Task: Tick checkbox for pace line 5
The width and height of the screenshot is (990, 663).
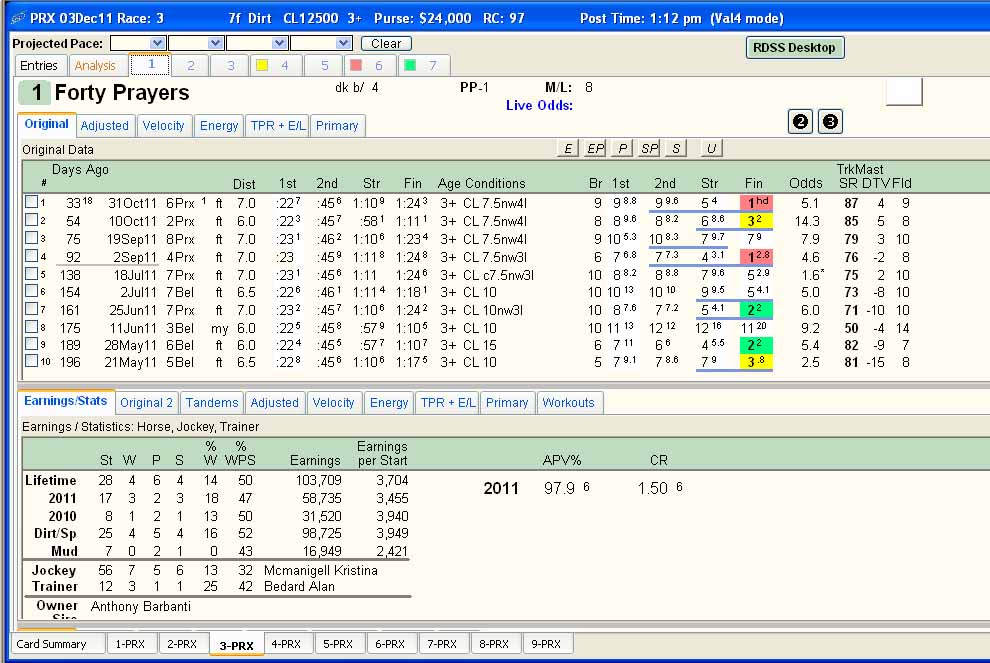Action: [x=31, y=273]
